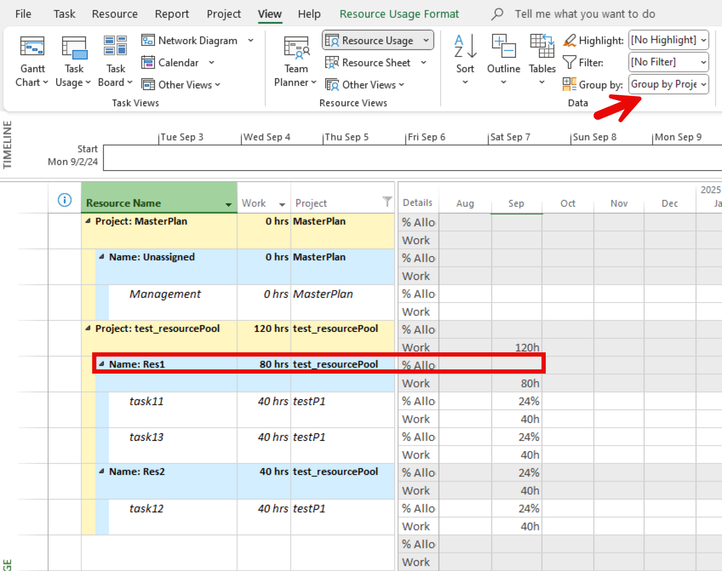Open the Resource Name column dropdown arrow

(x=228, y=204)
